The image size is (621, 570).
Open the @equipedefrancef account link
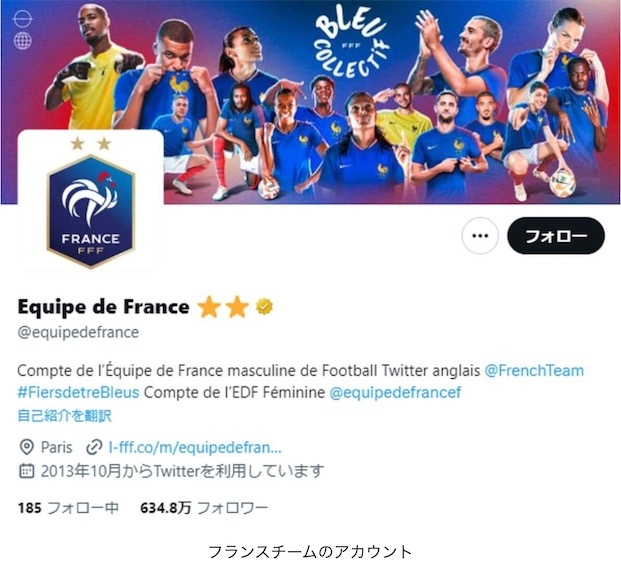395,393
